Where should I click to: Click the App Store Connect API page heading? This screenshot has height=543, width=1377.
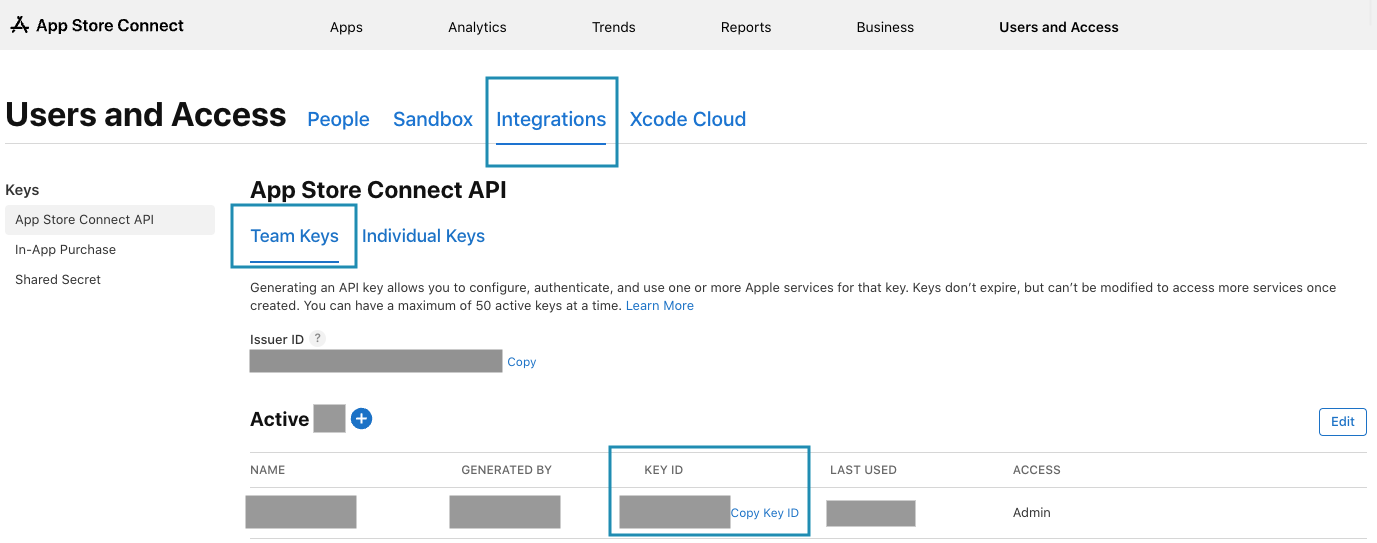tap(378, 190)
